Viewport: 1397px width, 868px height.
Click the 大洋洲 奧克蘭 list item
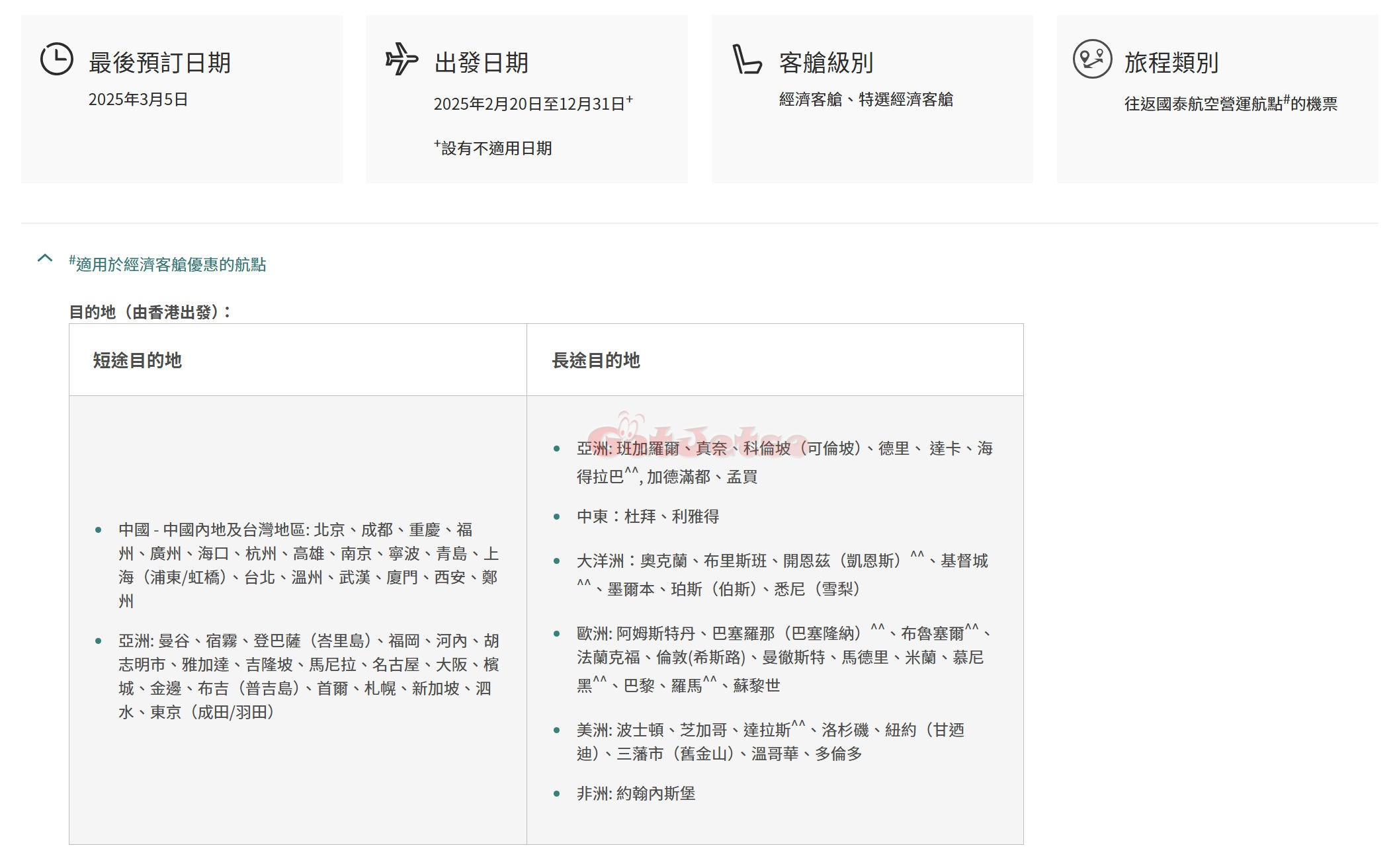(x=783, y=574)
